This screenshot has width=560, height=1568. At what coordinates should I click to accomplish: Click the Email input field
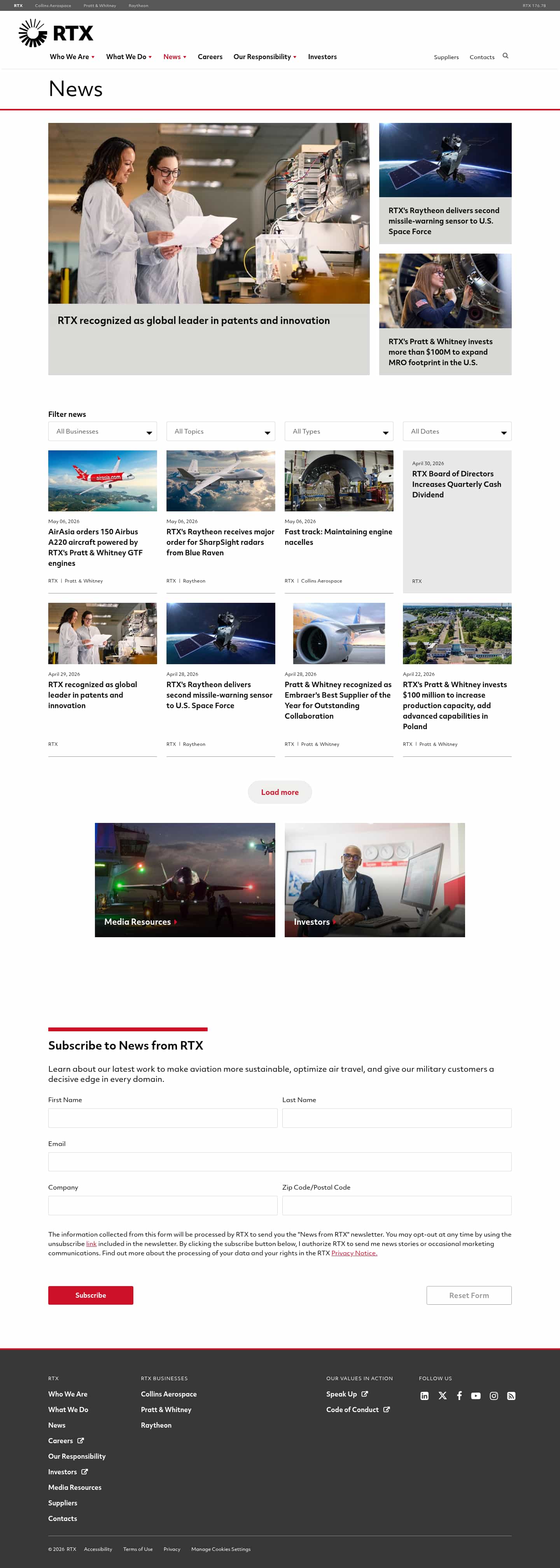click(x=280, y=1161)
